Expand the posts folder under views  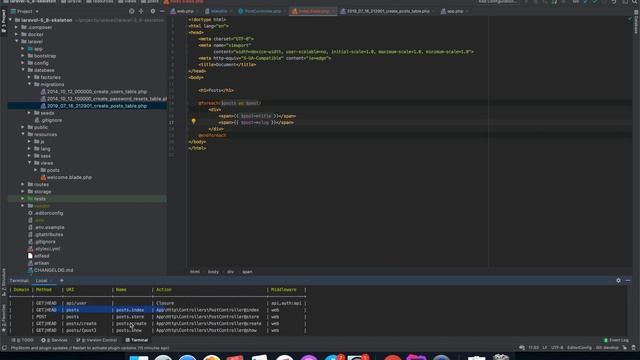pyautogui.click(x=36, y=170)
